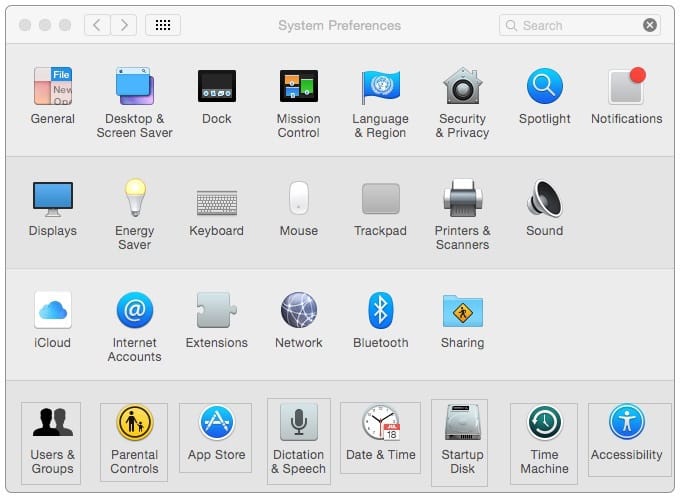The image size is (680, 498).
Task: Open Desktop & Screen Saver settings
Action: [x=135, y=87]
